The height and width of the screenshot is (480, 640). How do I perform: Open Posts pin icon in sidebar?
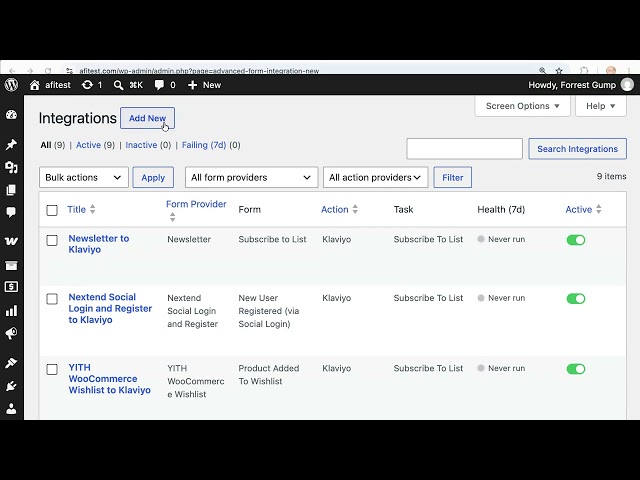point(11,144)
